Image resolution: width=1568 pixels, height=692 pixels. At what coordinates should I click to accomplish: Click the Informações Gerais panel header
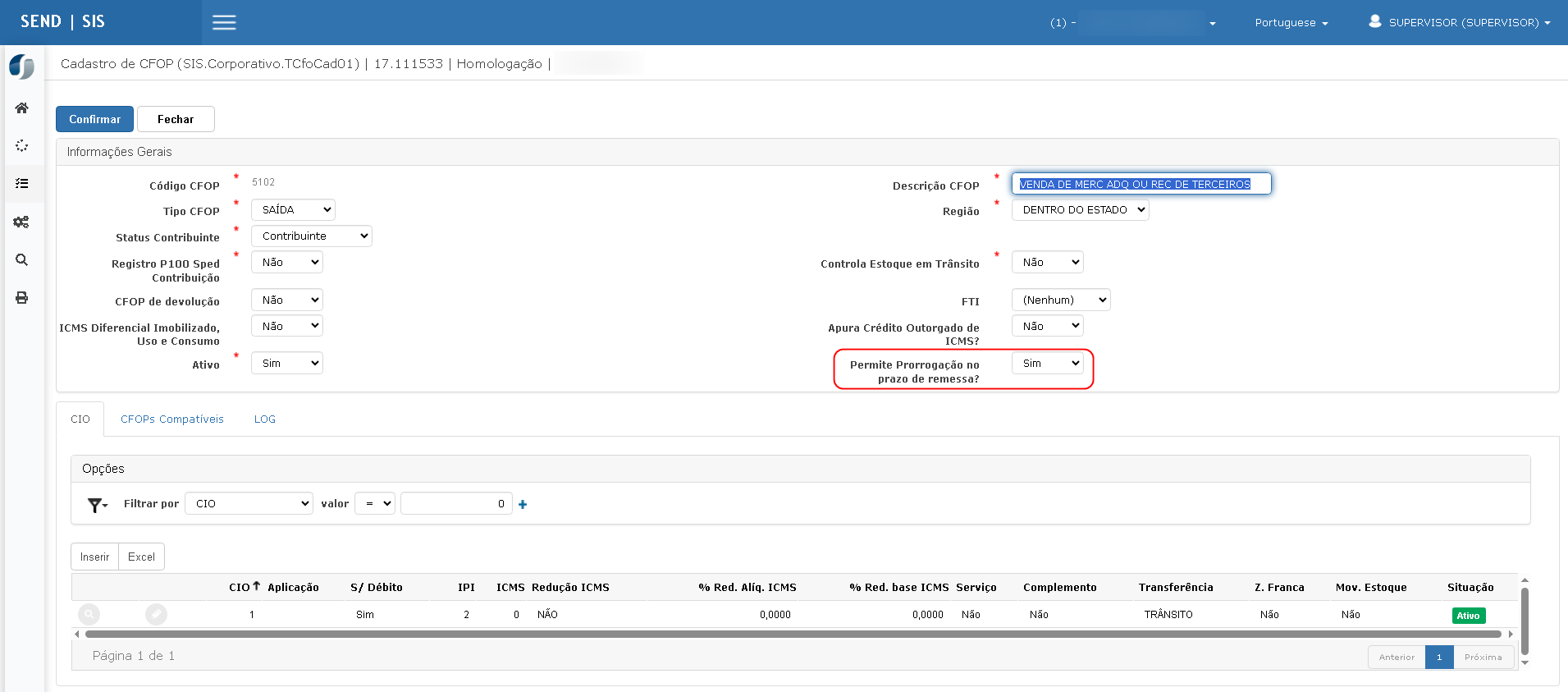coord(807,152)
